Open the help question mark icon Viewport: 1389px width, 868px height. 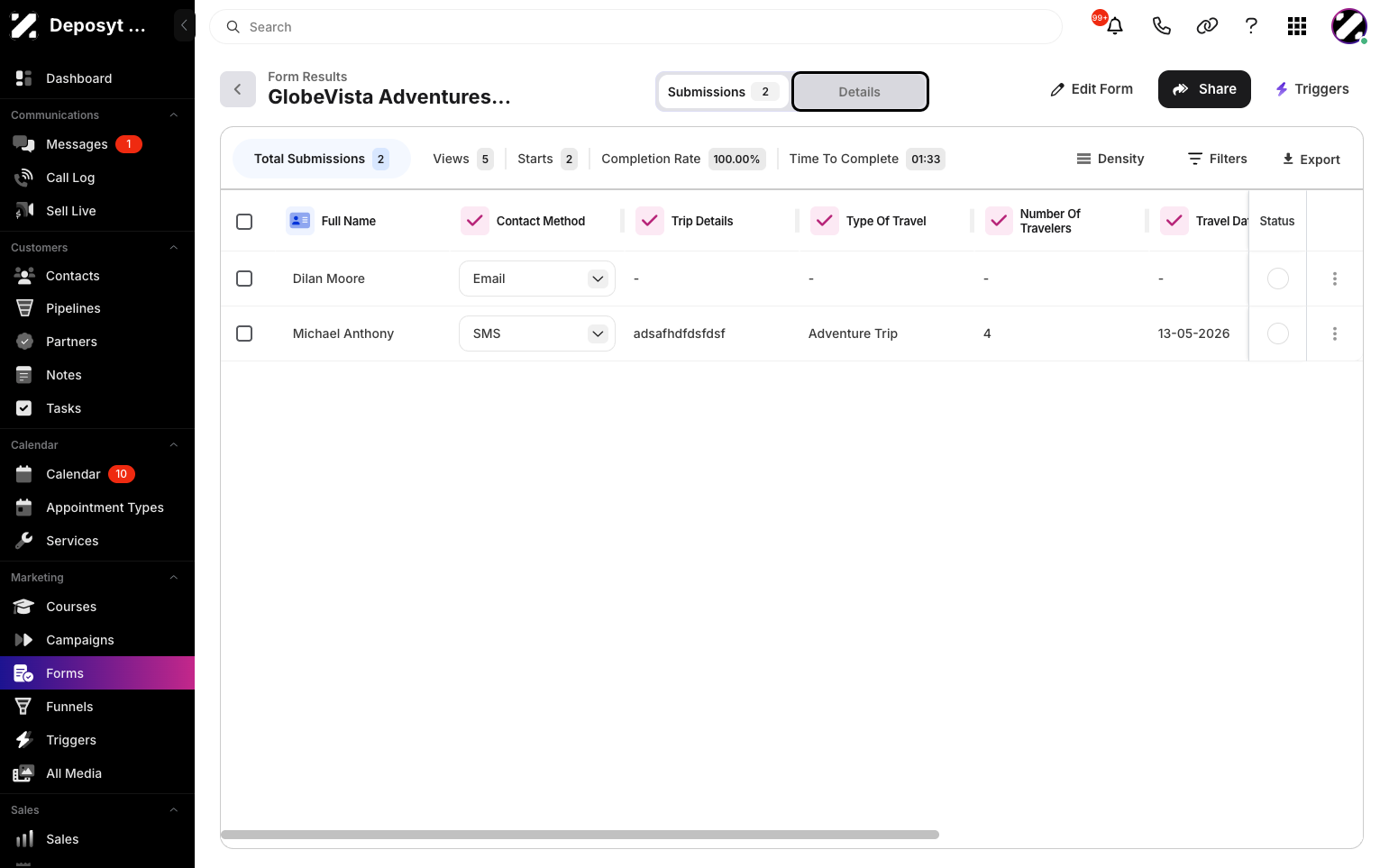pos(1251,26)
